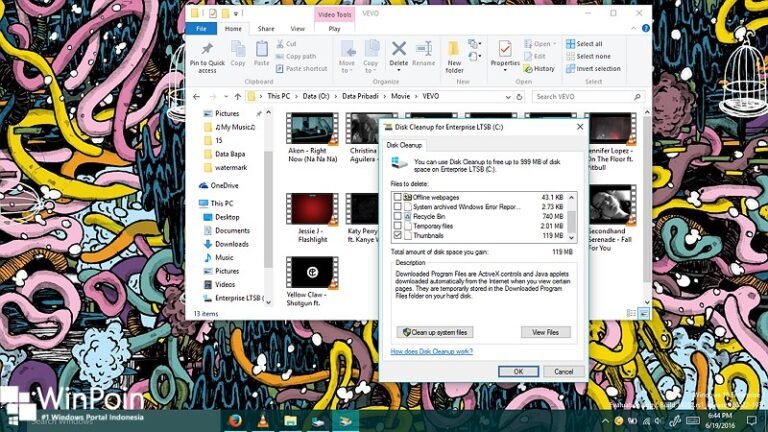Toggle the Recycle Bin checkbox
The height and width of the screenshot is (432, 768).
397,217
